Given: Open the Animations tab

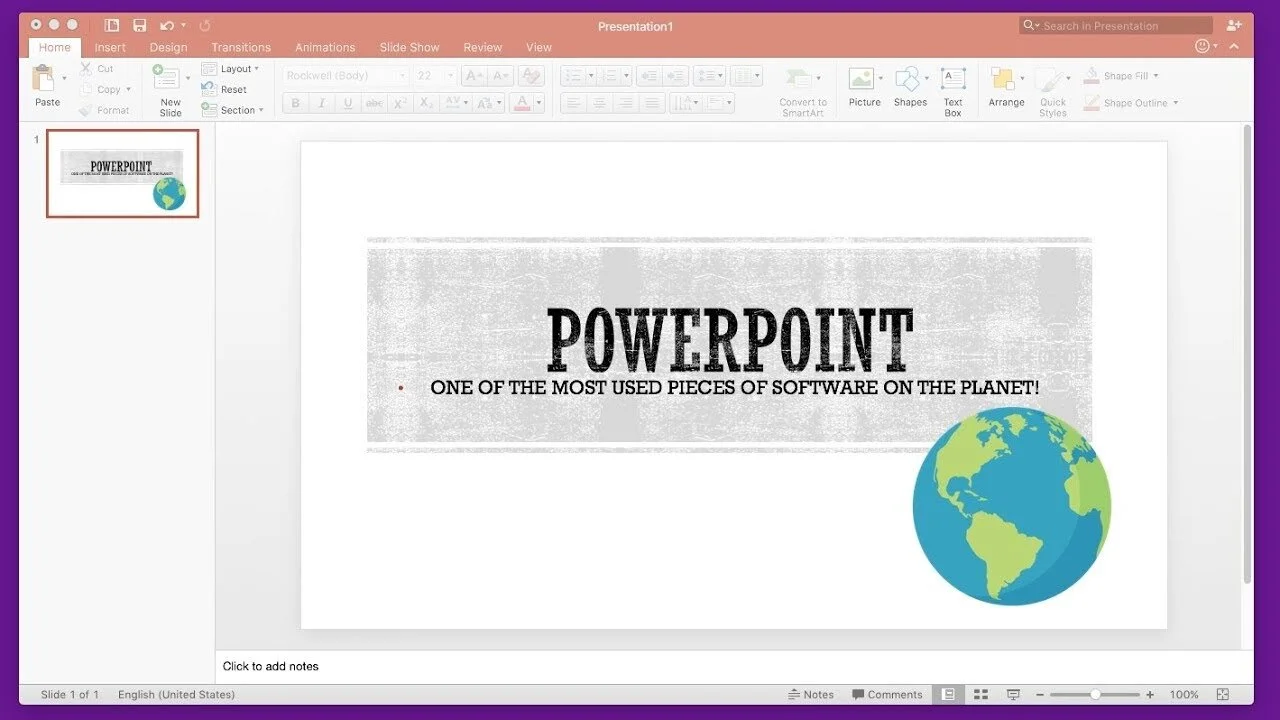Looking at the screenshot, I should click(x=325, y=47).
